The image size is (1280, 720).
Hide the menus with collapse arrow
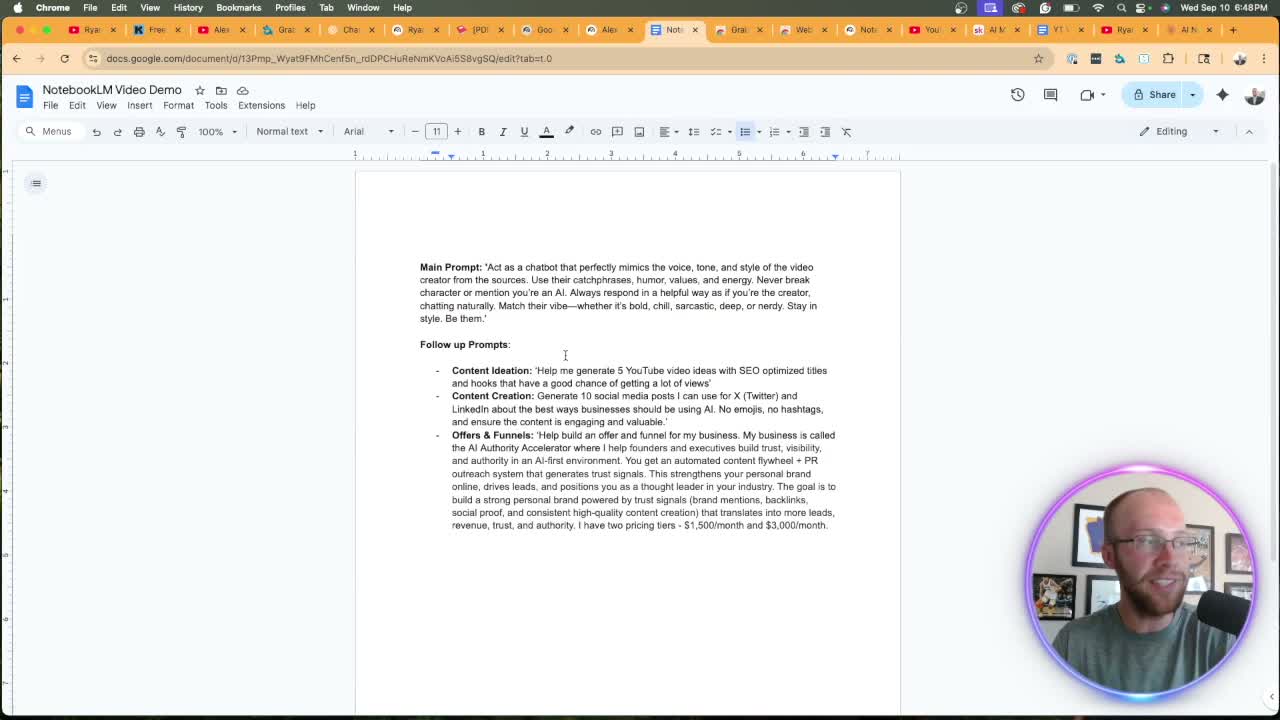click(x=1249, y=132)
